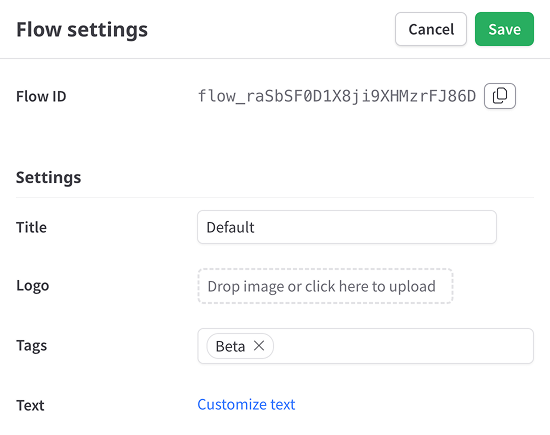Focus the Title input field
The width and height of the screenshot is (550, 435).
(x=347, y=227)
